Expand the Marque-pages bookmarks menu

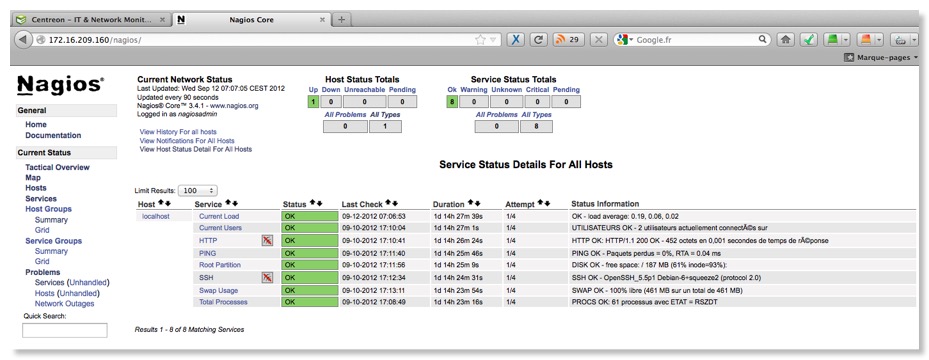[x=881, y=57]
